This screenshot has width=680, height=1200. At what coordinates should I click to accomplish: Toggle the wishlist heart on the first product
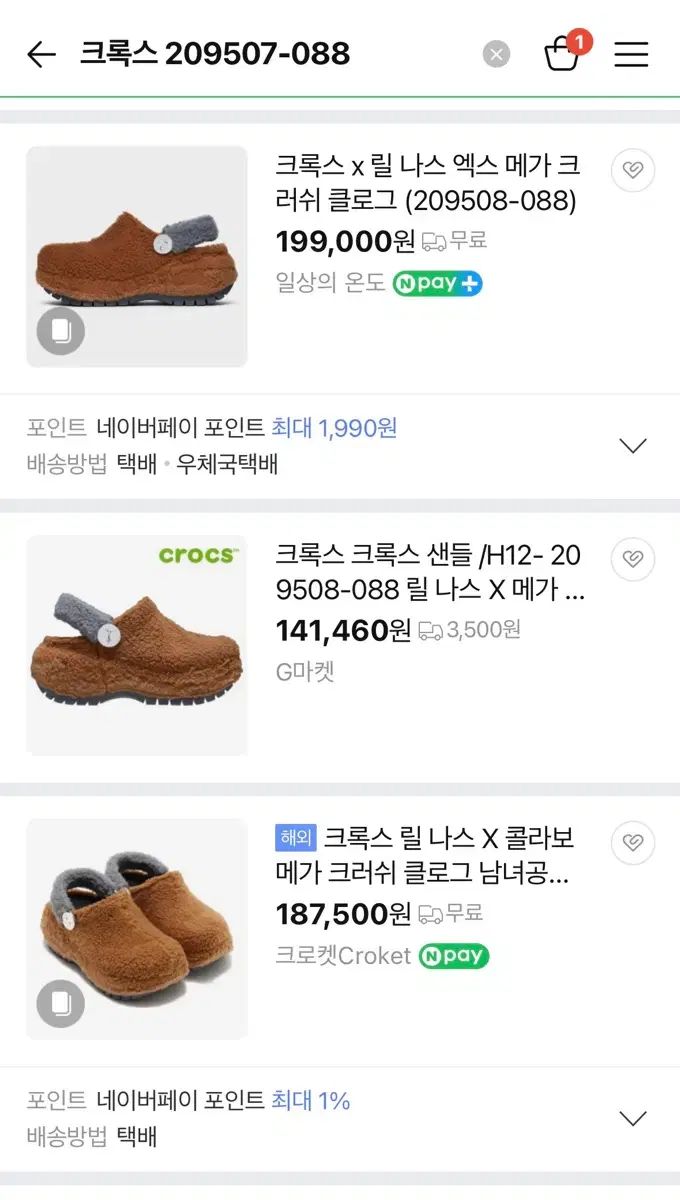632,170
